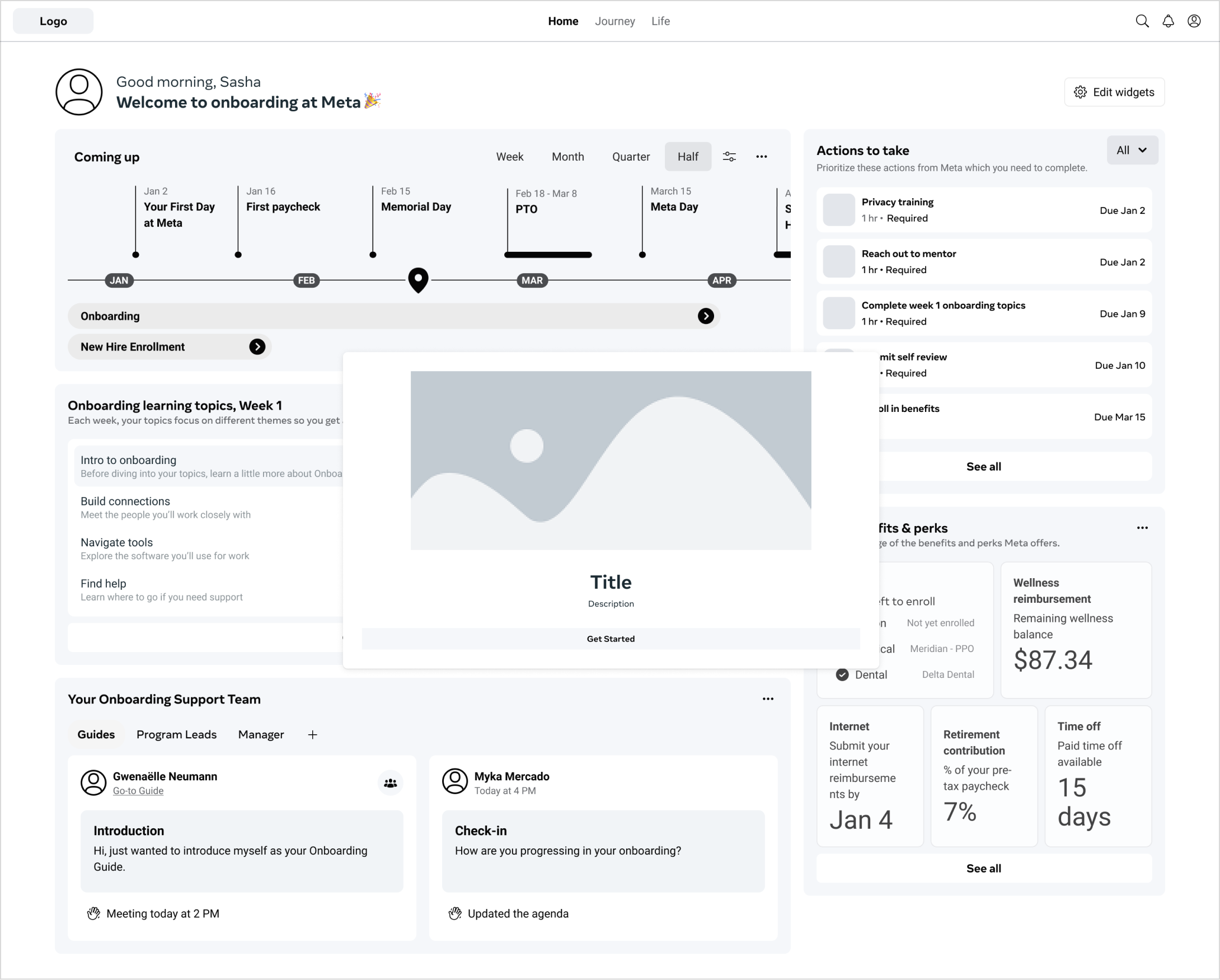Open timeline filter sliders icon
Viewport: 1220px width, 980px height.
(x=729, y=157)
